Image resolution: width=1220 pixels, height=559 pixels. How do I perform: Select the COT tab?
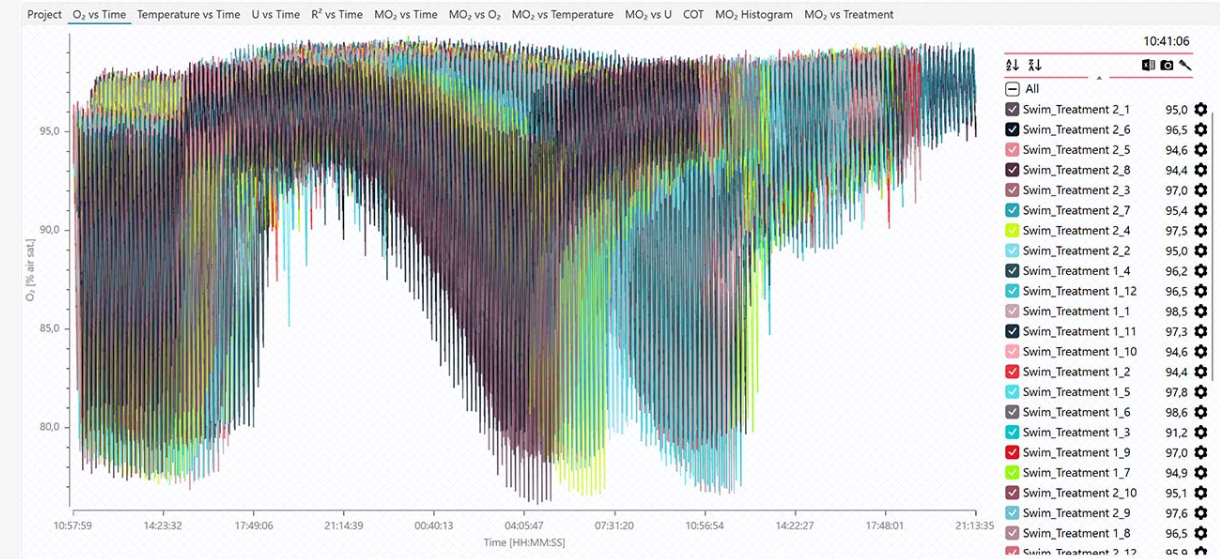[693, 15]
